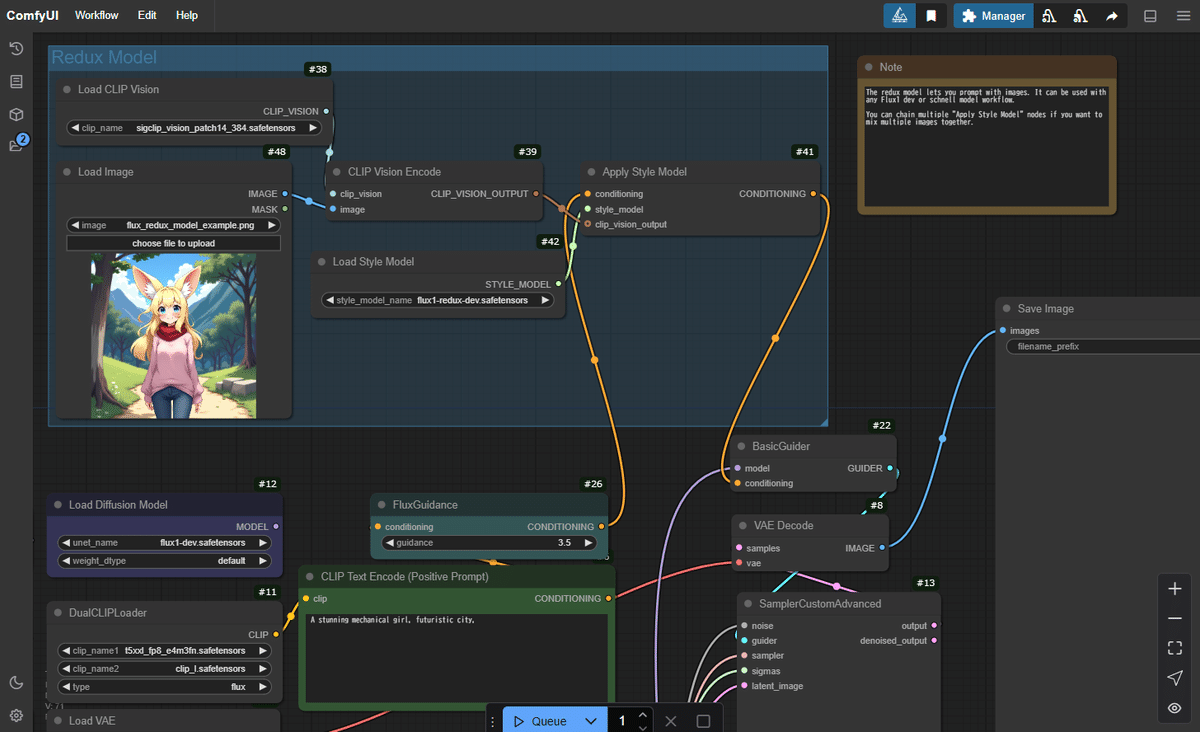Select the pointer icon in canvas controls
Image resolution: width=1200 pixels, height=732 pixels.
tap(1174, 678)
